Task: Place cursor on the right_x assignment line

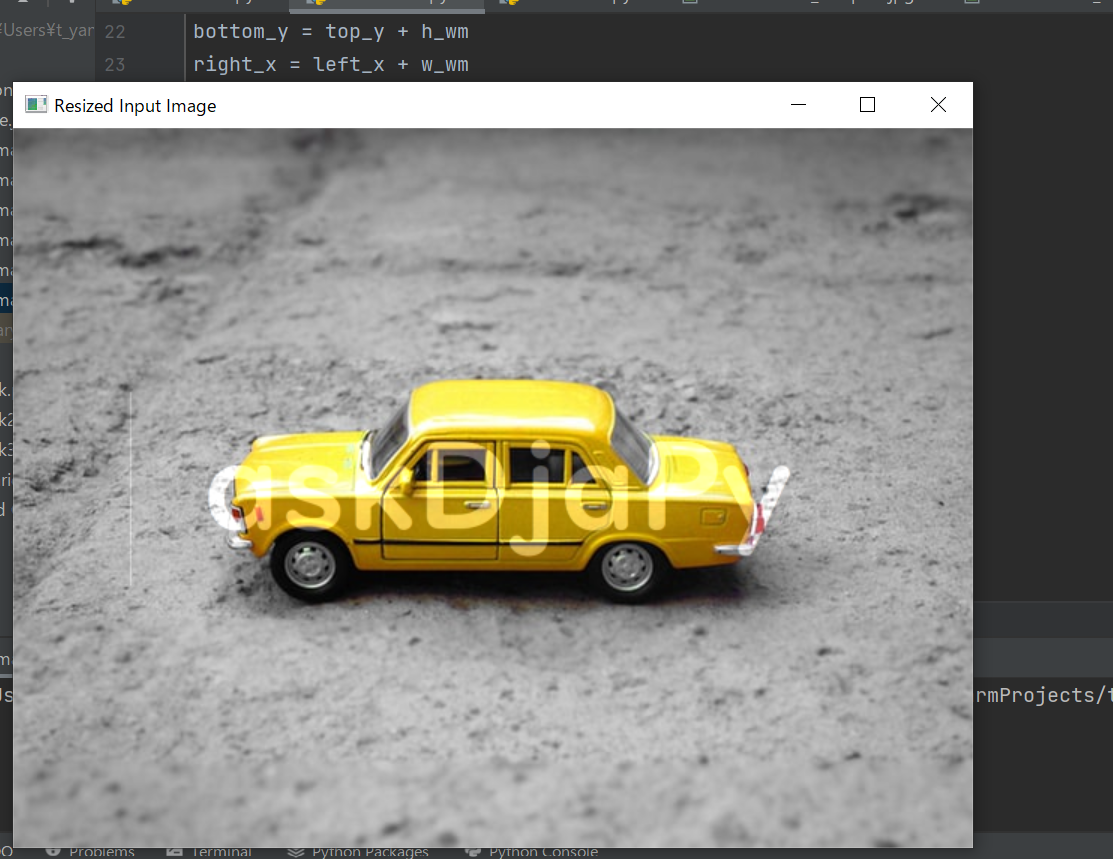Action: pos(330,65)
